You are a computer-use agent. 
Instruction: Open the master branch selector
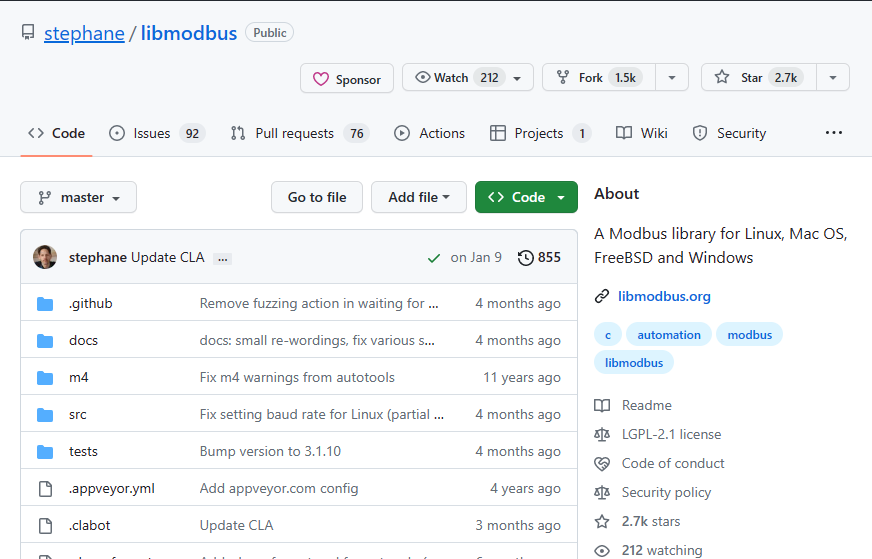pos(78,197)
